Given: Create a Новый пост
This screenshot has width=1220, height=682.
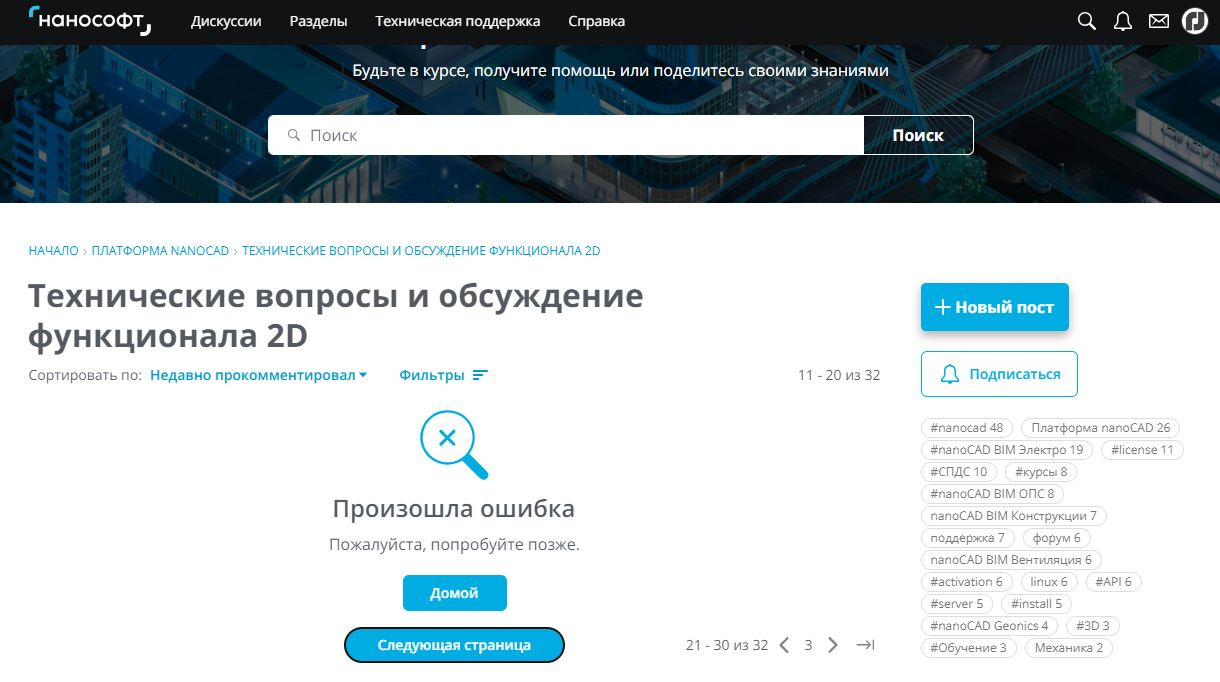Looking at the screenshot, I should (995, 307).
